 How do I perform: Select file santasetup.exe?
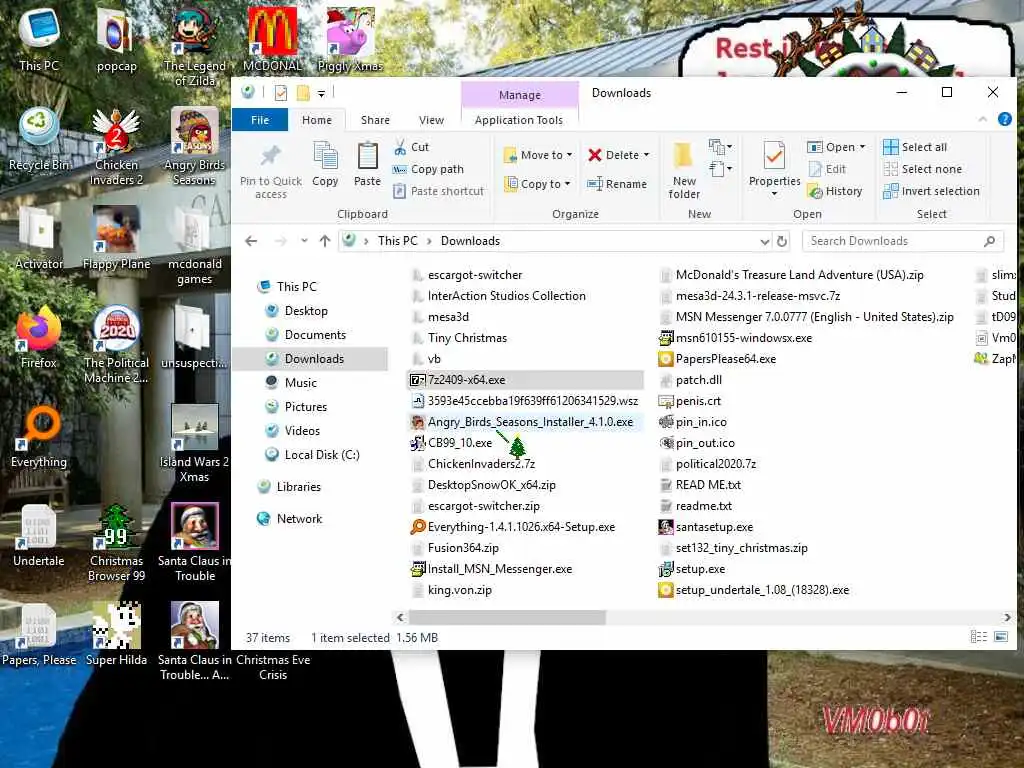coord(705,527)
